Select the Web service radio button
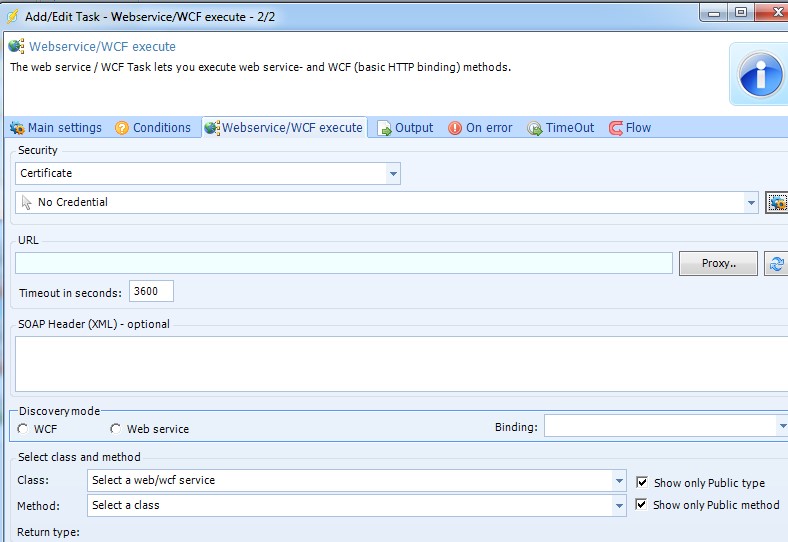 coord(116,429)
